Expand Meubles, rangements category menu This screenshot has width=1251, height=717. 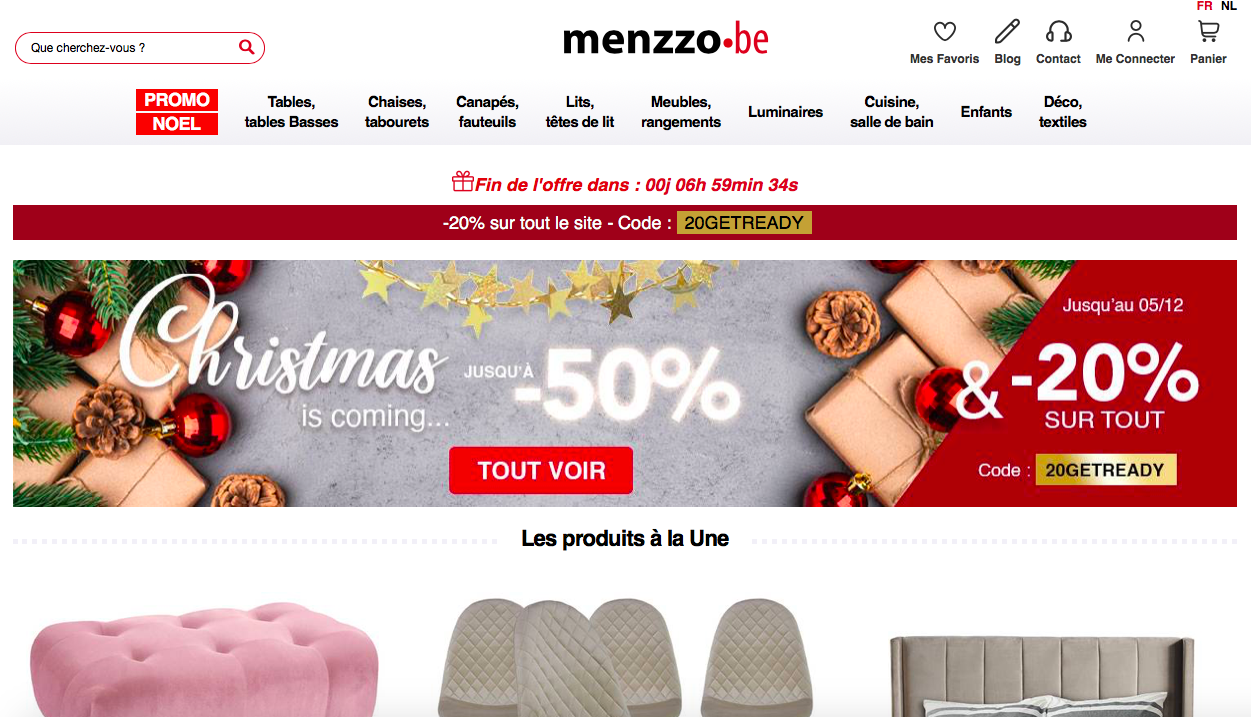[x=681, y=112]
